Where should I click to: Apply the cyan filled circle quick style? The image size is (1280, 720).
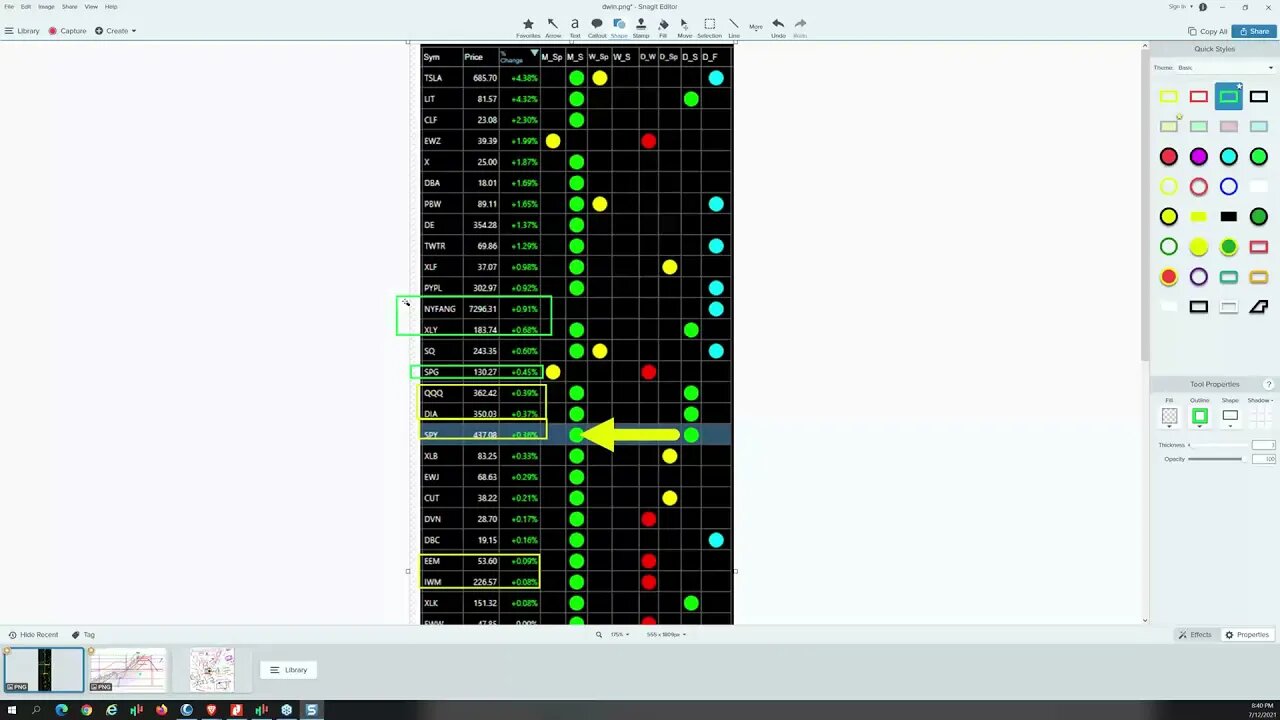[x=1228, y=157]
